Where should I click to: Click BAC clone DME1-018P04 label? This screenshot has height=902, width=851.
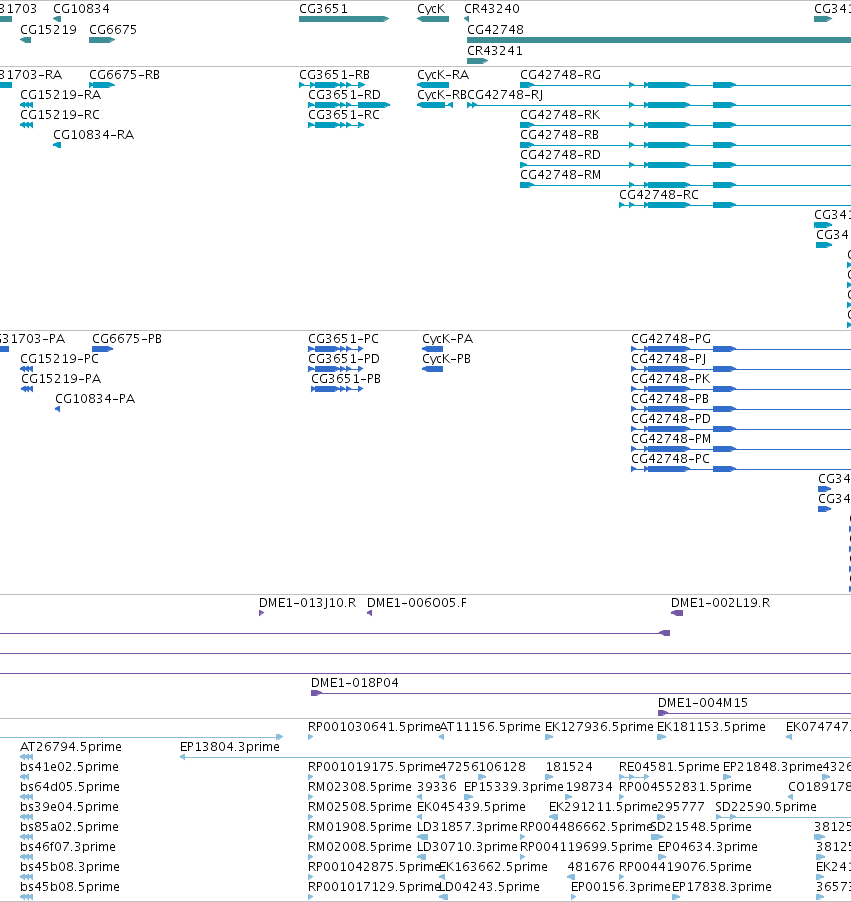pyautogui.click(x=354, y=683)
